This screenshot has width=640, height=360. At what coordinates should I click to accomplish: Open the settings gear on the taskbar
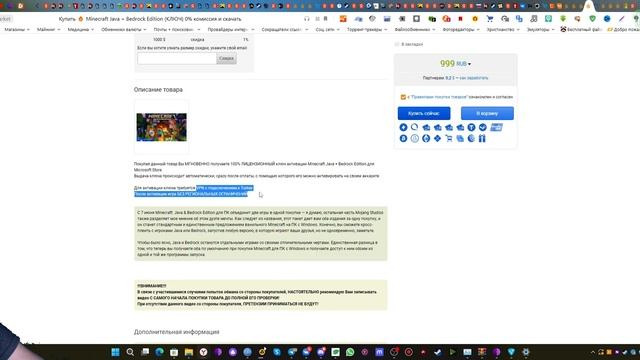coord(526,352)
